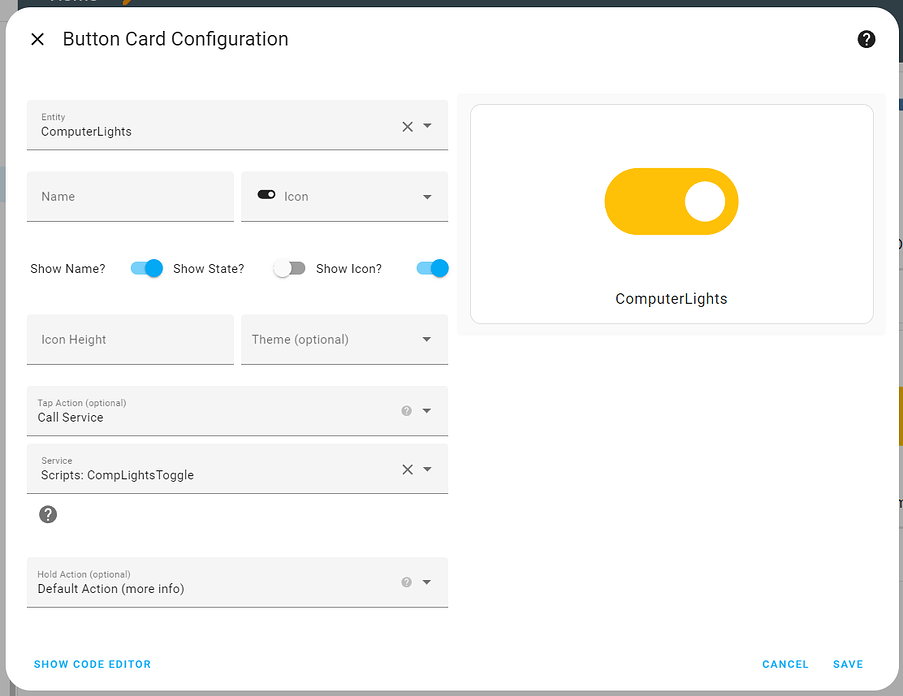Open the Theme (optional) dropdown
The image size is (903, 696).
[x=426, y=339]
